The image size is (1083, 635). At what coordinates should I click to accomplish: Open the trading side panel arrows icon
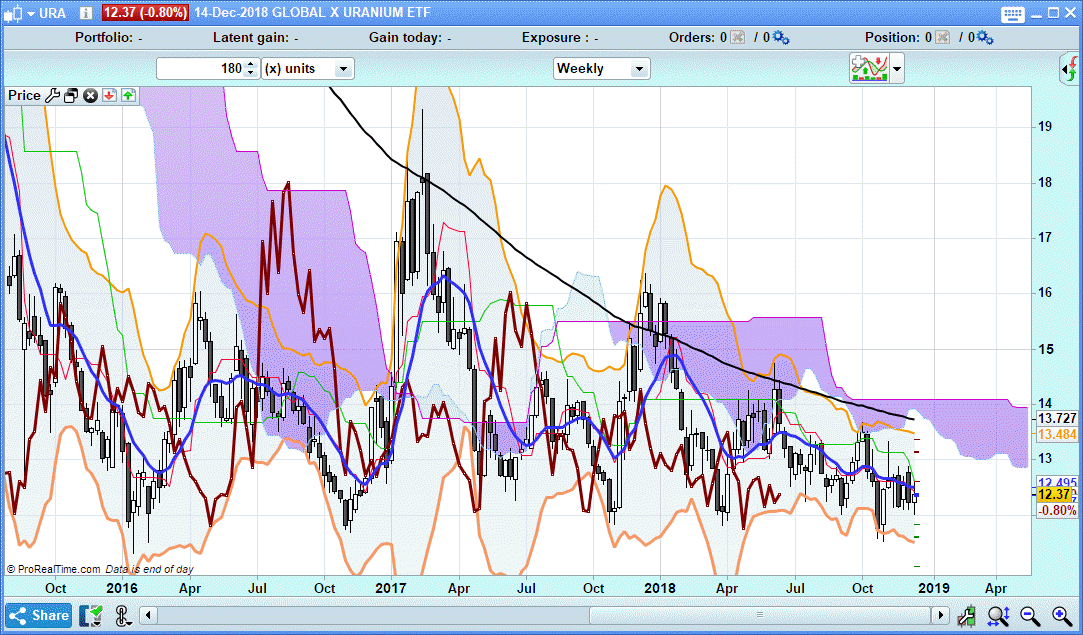coord(1070,69)
